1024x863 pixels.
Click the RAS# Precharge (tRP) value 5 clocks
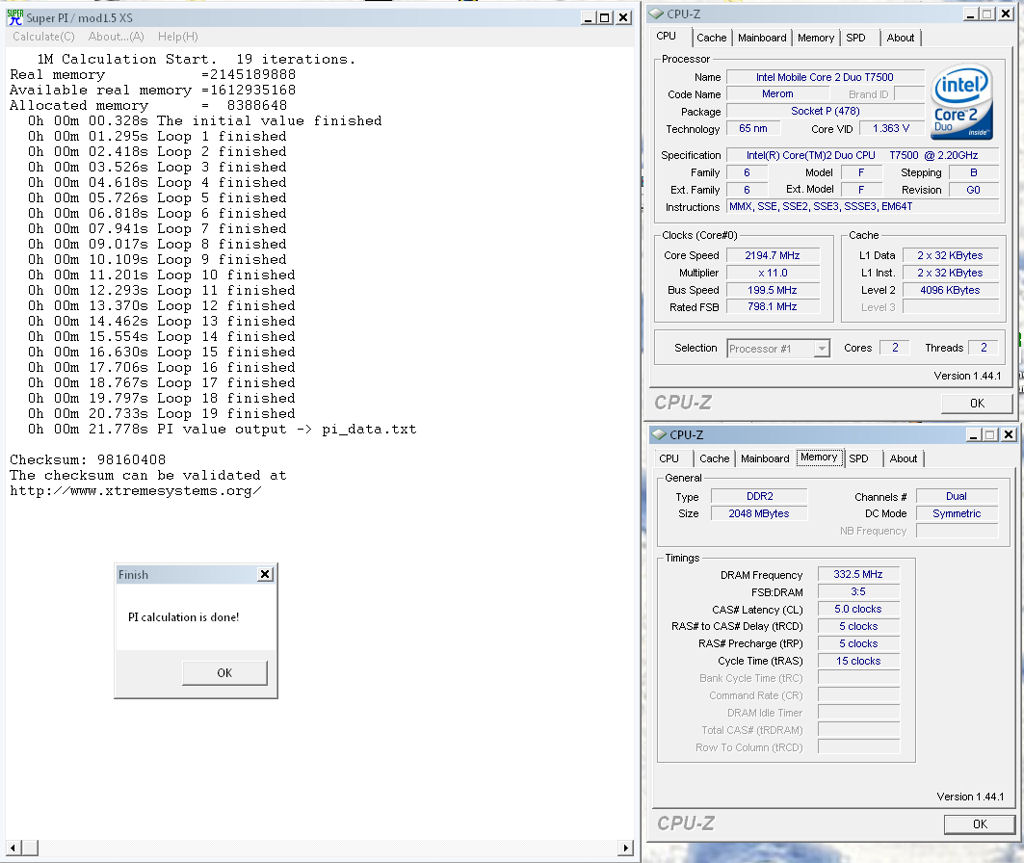click(858, 643)
